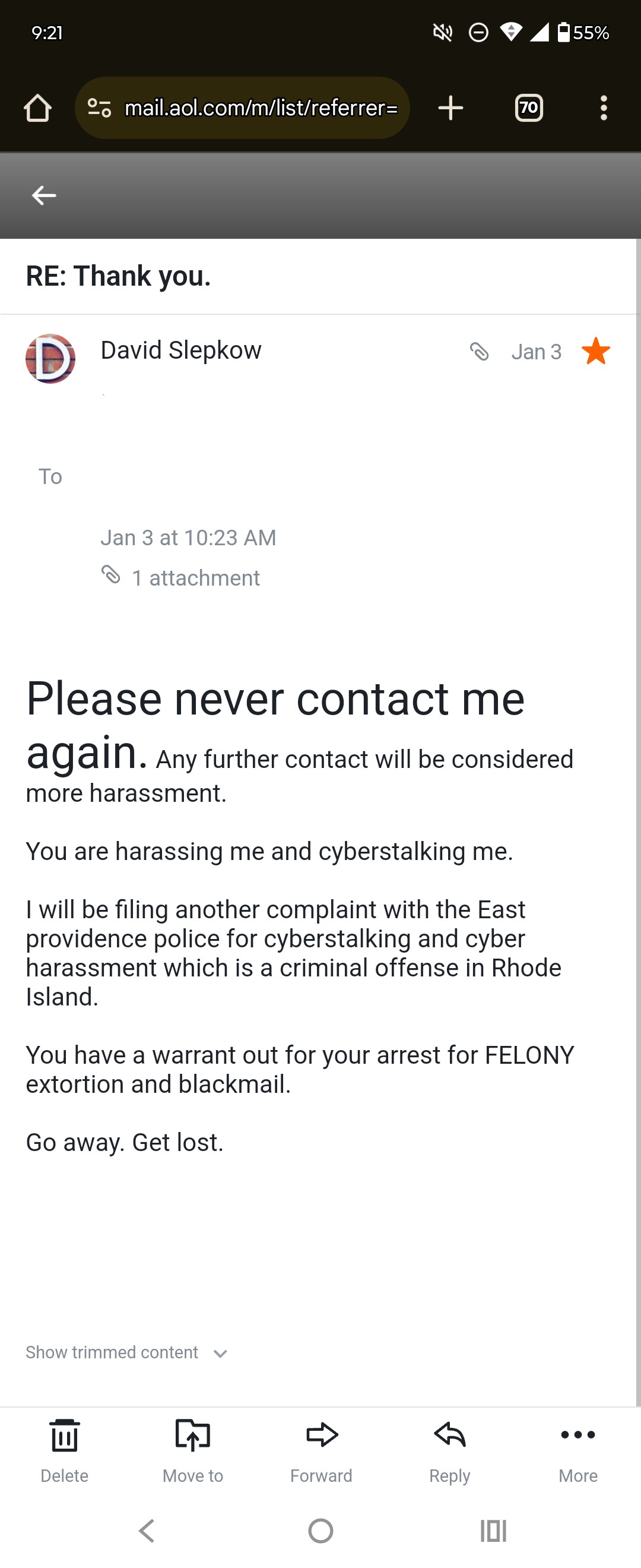641x1568 pixels.
Task: Tap the browser home icon
Action: pyautogui.click(x=38, y=108)
